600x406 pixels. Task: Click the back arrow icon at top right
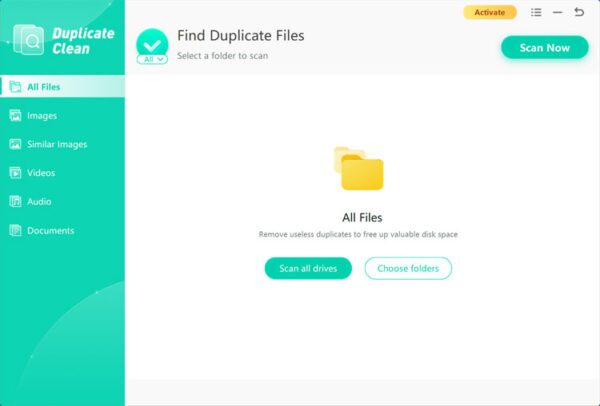(579, 12)
